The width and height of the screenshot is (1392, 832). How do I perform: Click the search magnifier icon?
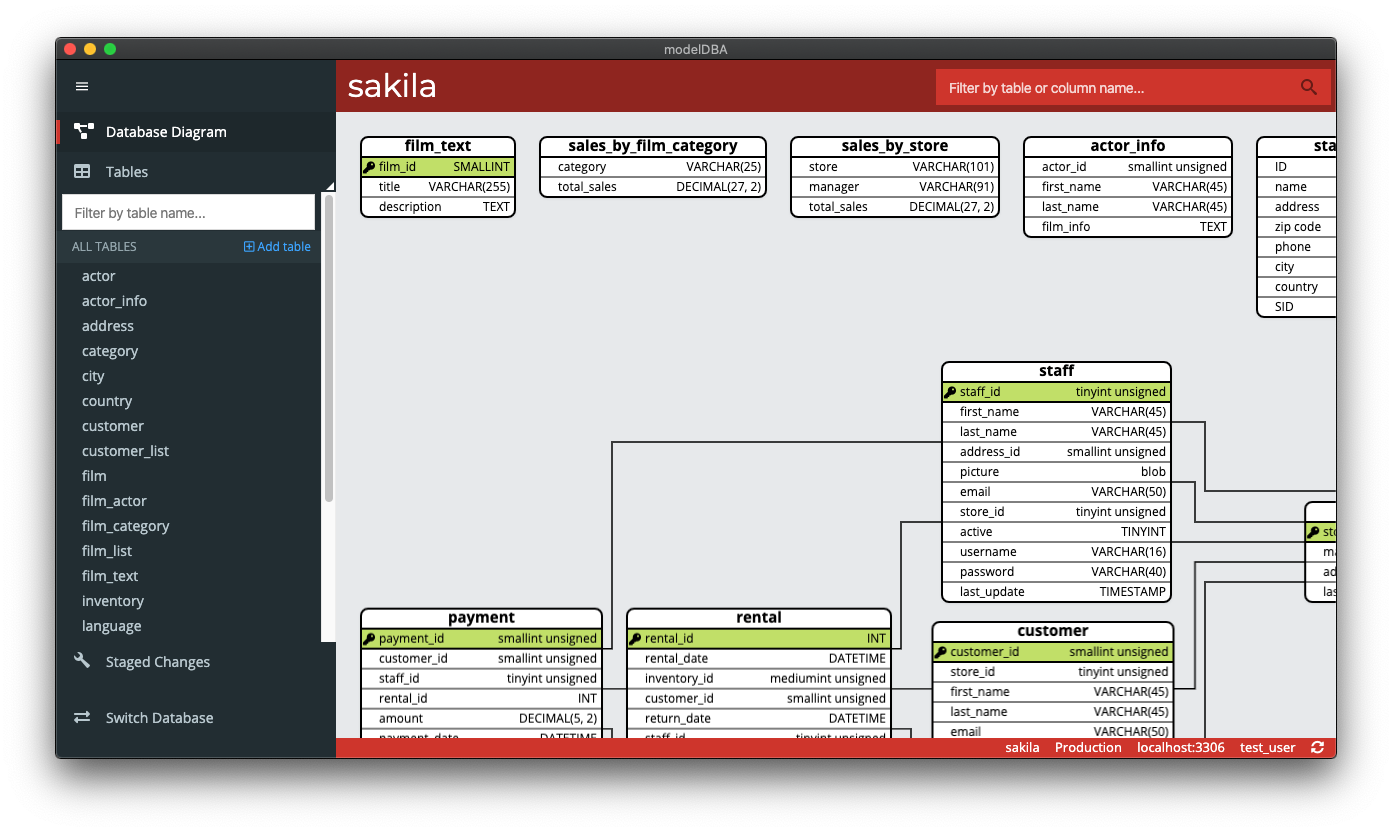(x=1308, y=87)
